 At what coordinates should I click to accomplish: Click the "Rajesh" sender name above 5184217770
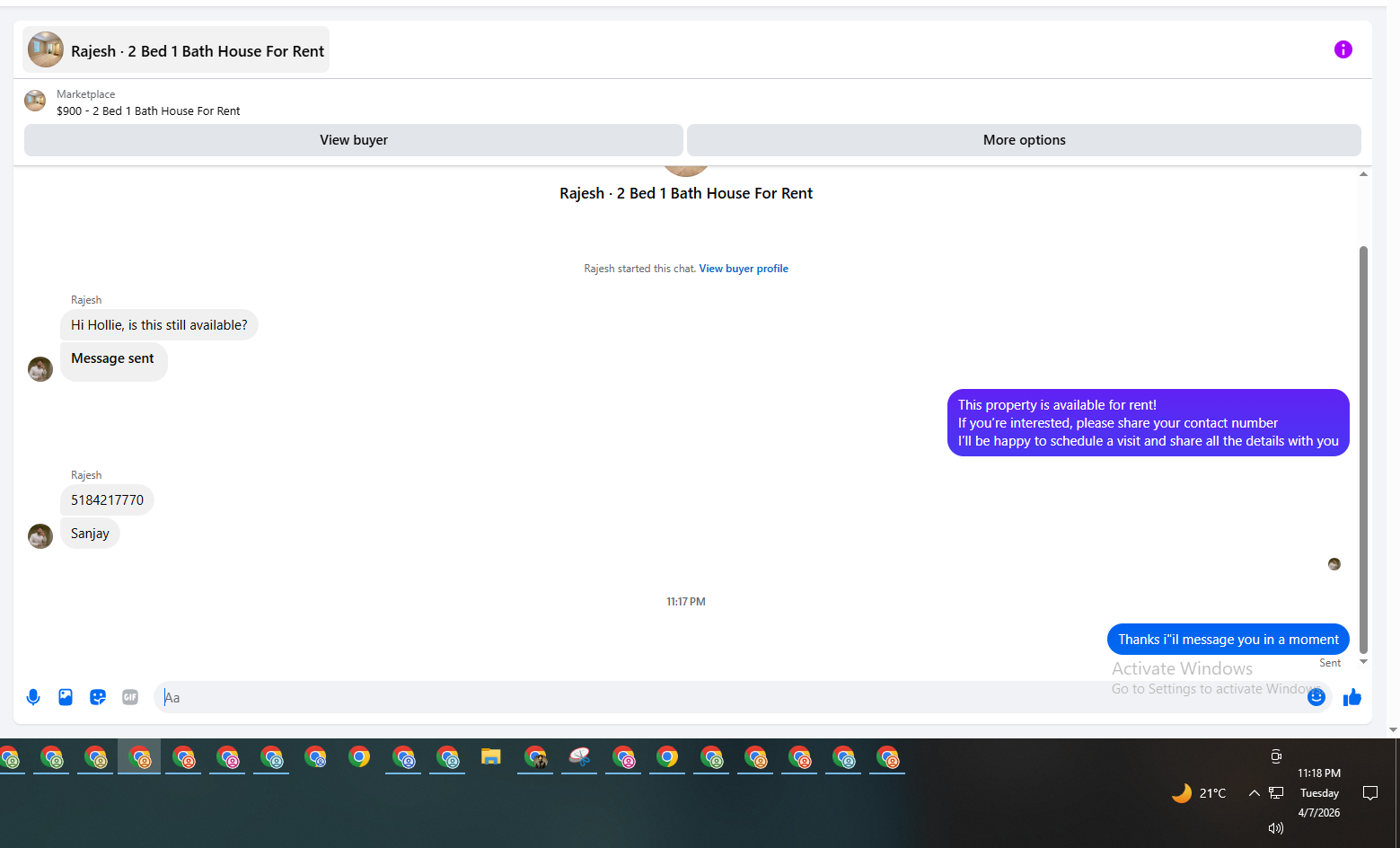[x=86, y=475]
